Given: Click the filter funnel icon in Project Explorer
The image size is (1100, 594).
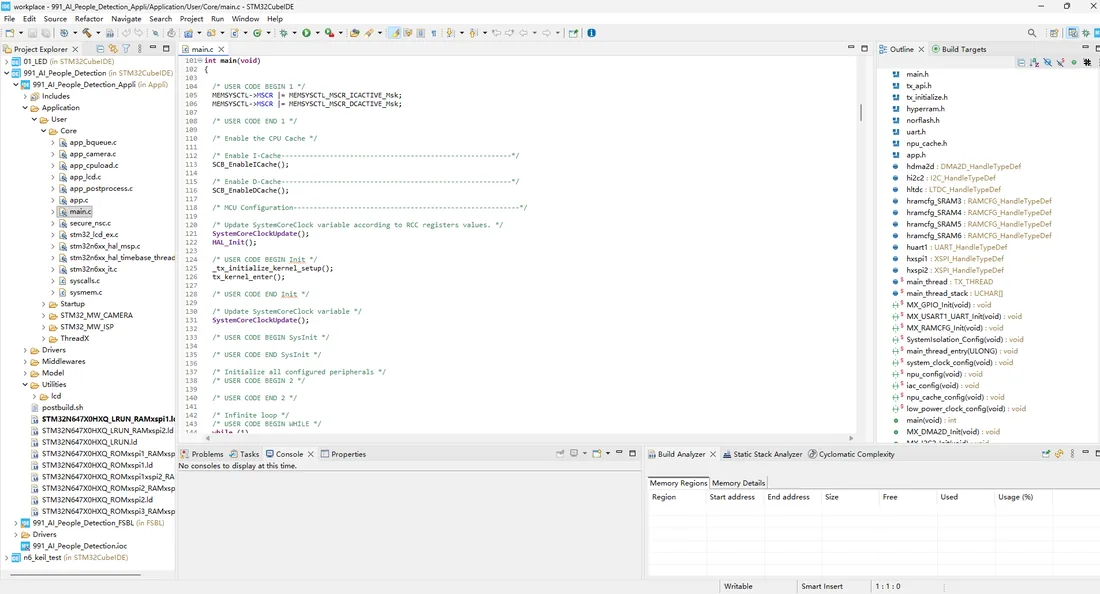Looking at the screenshot, I should [x=126, y=49].
